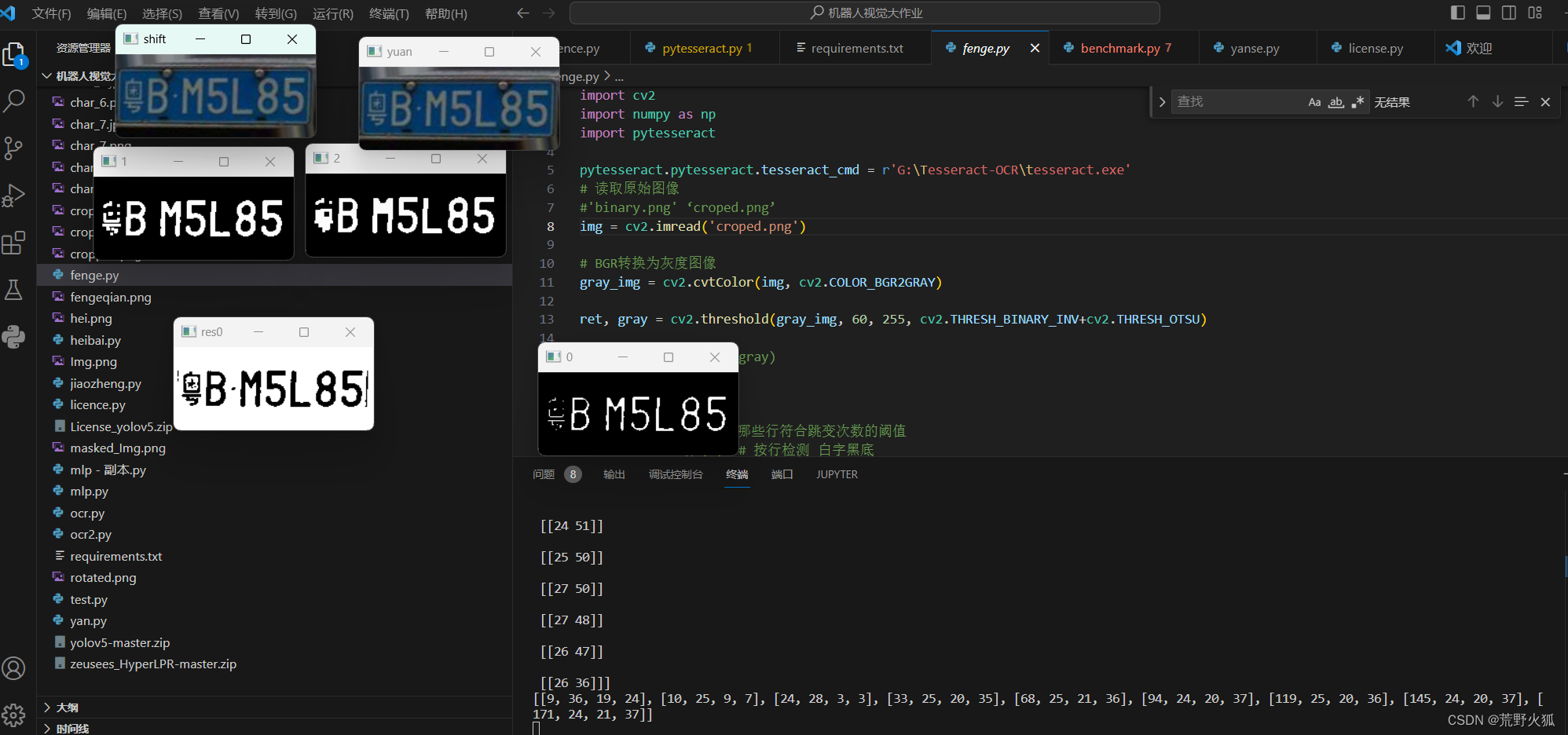
Task: Open Run and Debug view
Action: (14, 195)
